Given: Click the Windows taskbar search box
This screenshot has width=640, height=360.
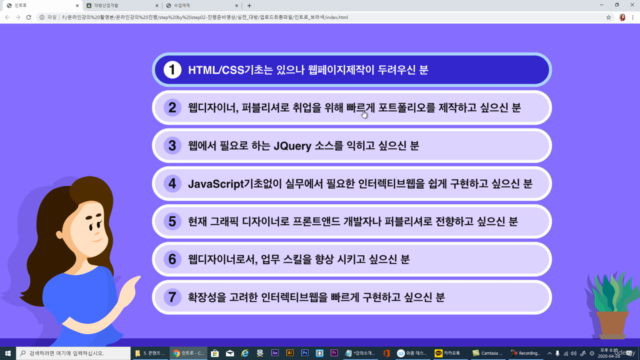Looking at the screenshot, I should [73, 353].
